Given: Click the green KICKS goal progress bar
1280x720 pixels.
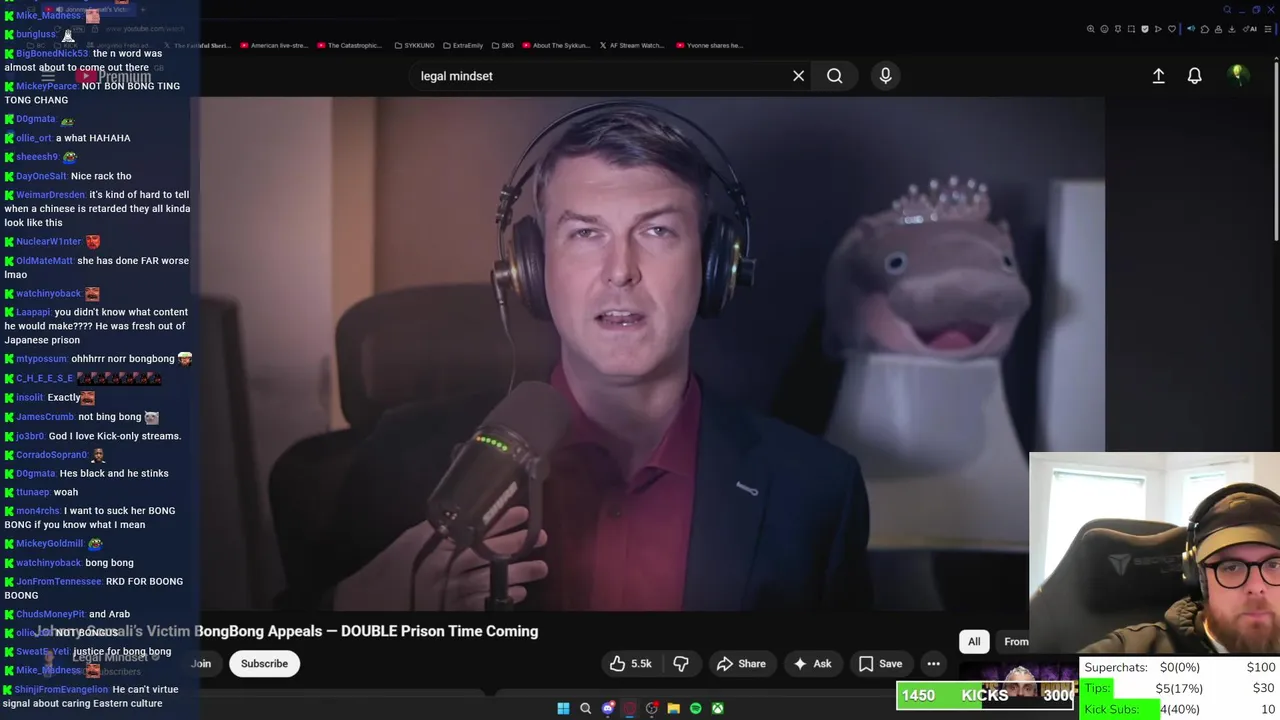Looking at the screenshot, I should (x=986, y=695).
